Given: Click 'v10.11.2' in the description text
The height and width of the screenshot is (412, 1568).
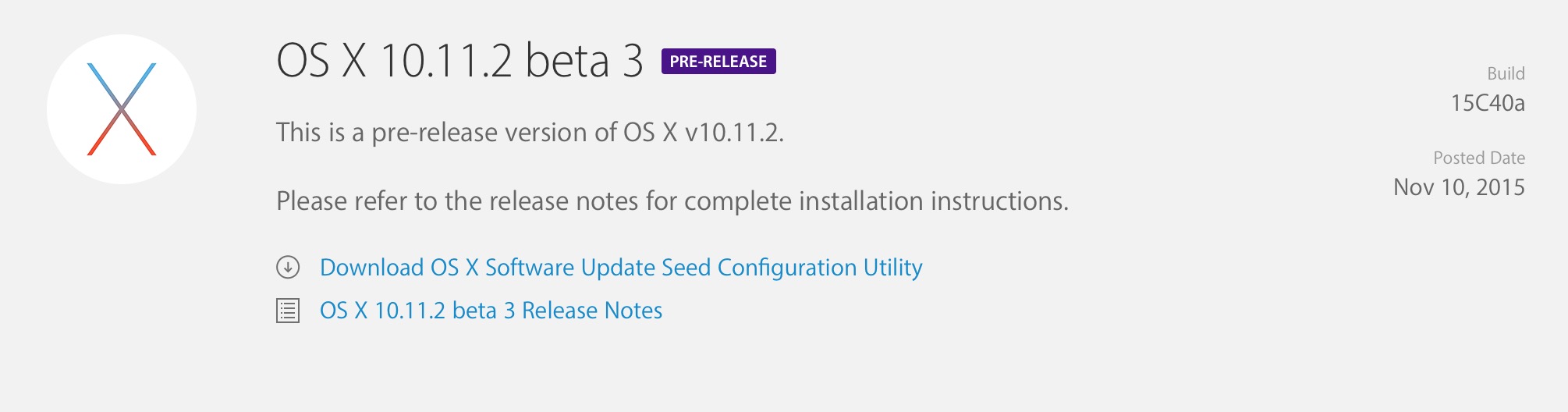Looking at the screenshot, I should pyautogui.click(x=734, y=133).
